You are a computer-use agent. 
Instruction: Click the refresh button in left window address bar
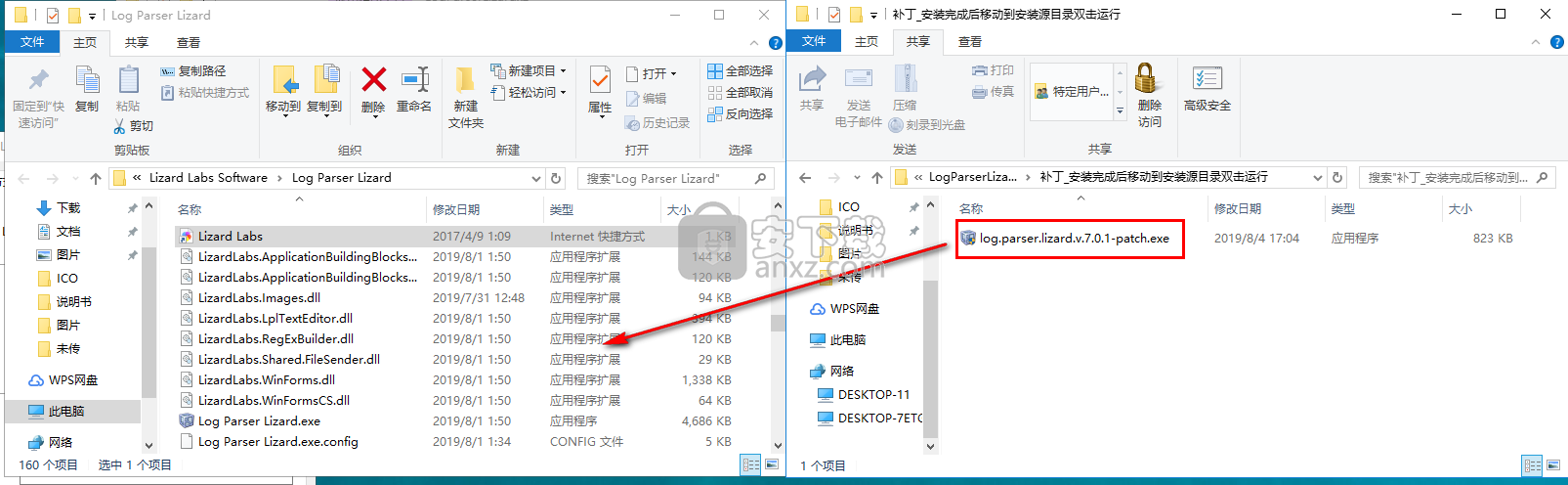[556, 178]
